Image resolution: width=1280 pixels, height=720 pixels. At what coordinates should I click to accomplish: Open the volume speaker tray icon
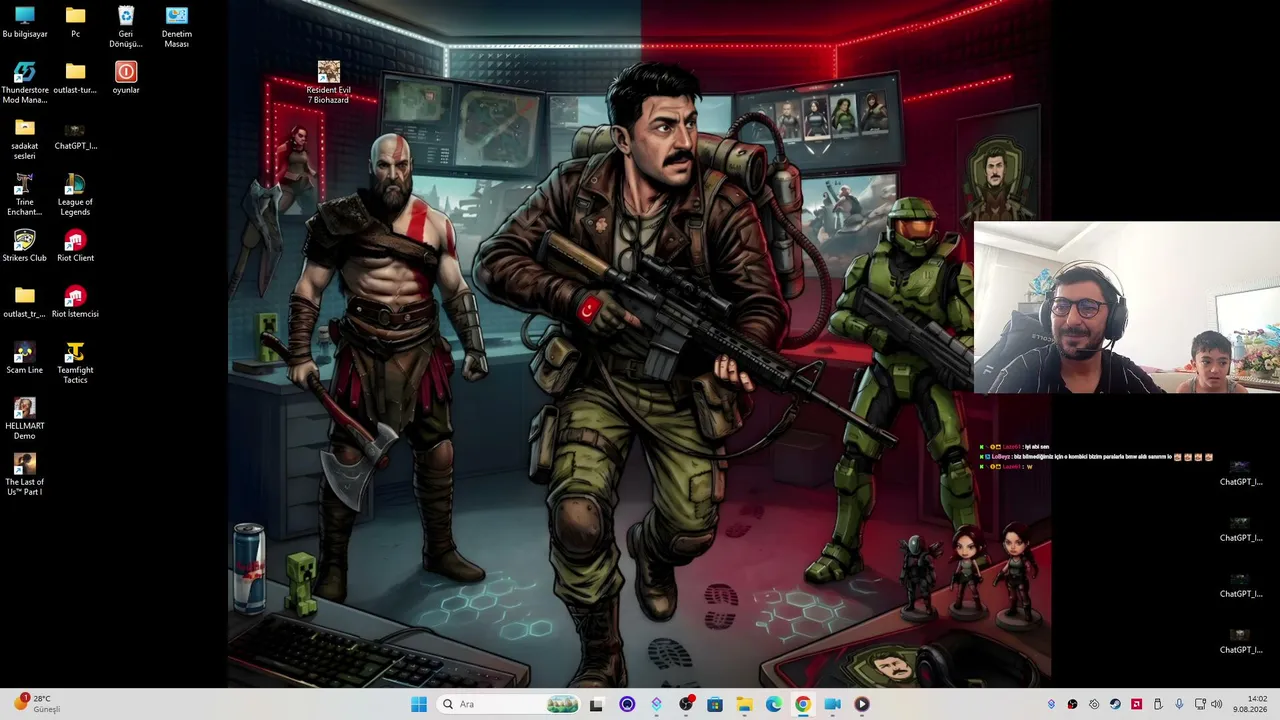tap(1217, 704)
